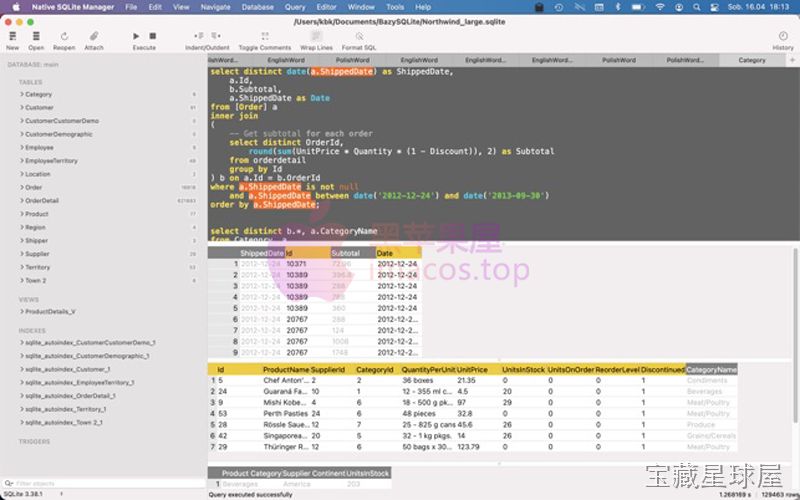The height and width of the screenshot is (500, 800).
Task: Select the Territory table in the sidebar
Action: point(38,267)
